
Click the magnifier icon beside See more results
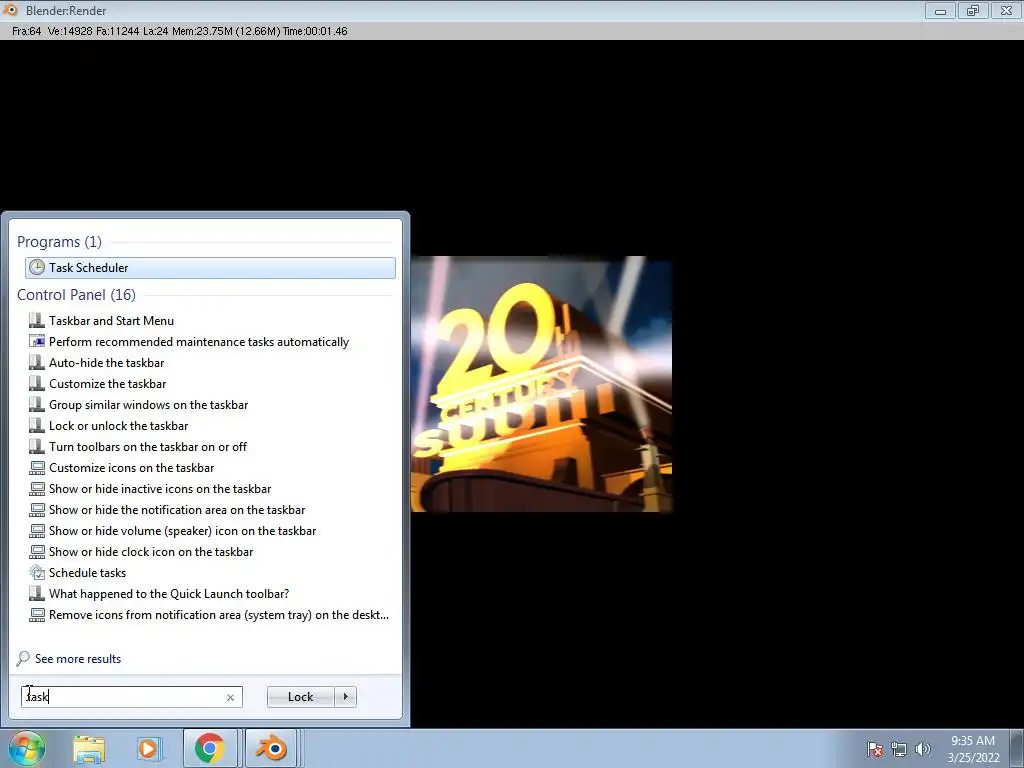[23, 658]
